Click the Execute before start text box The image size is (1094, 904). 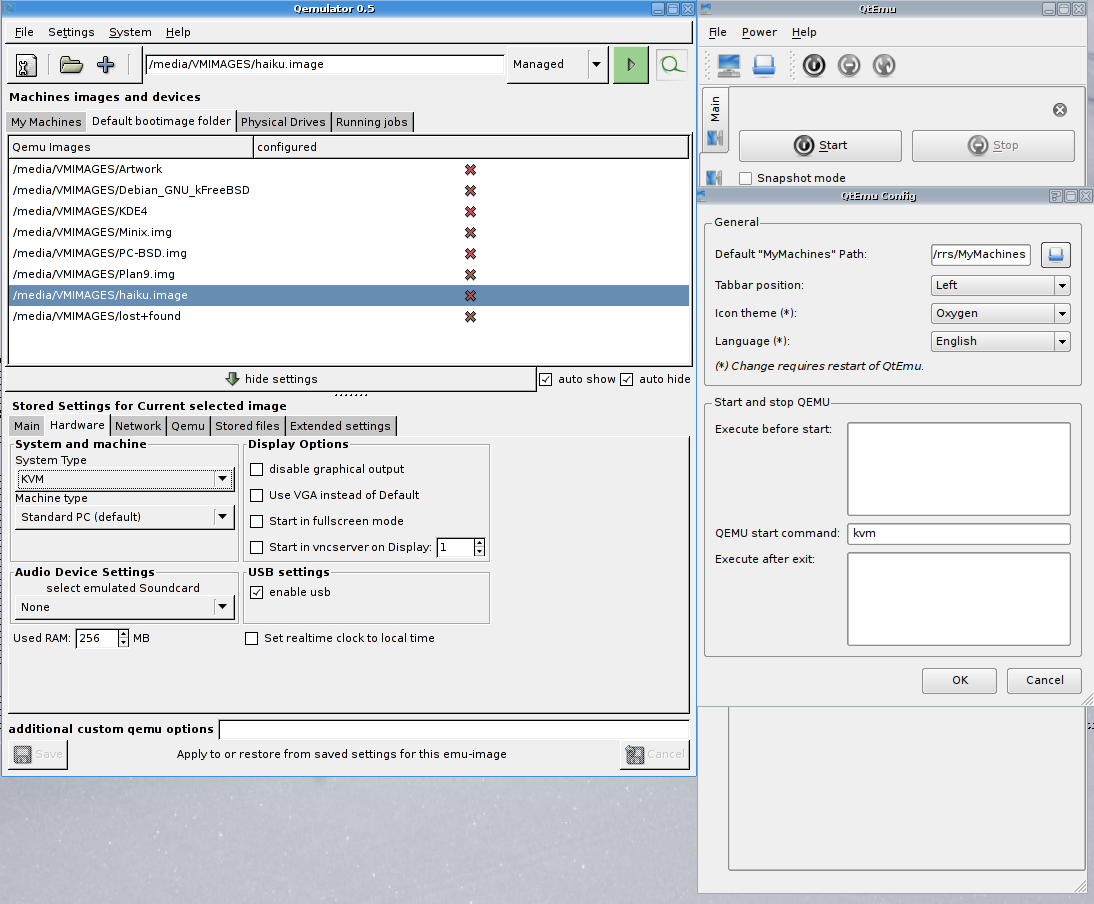pos(959,469)
